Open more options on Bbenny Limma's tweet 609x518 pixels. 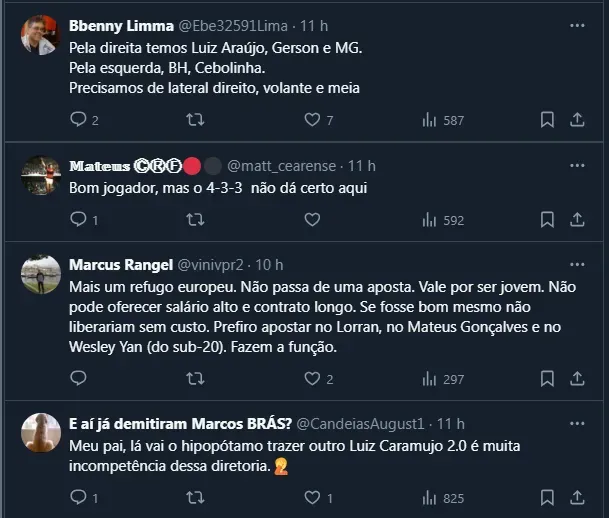click(x=577, y=25)
